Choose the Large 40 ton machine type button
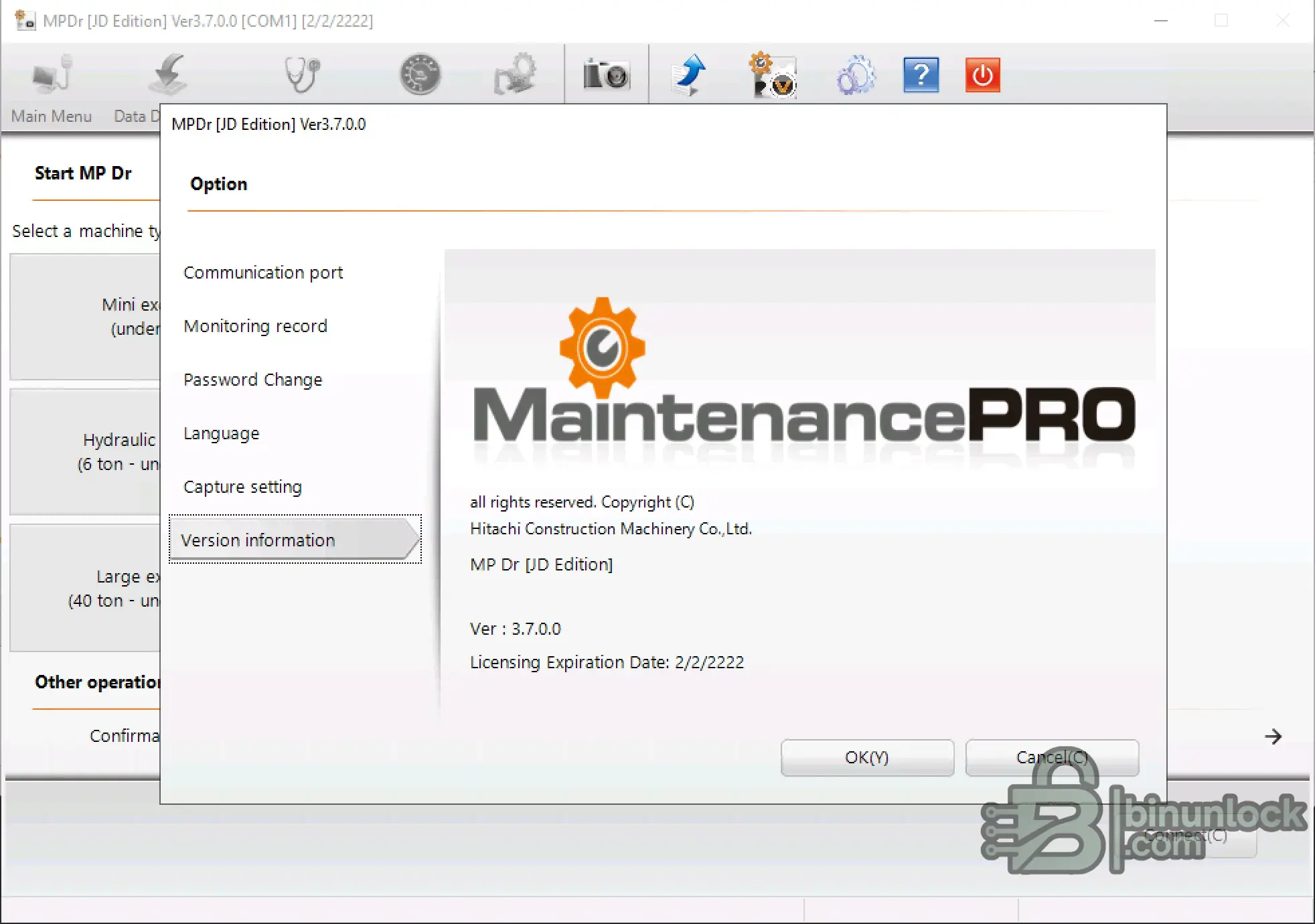Viewport: 1315px width, 924px height. [x=85, y=588]
